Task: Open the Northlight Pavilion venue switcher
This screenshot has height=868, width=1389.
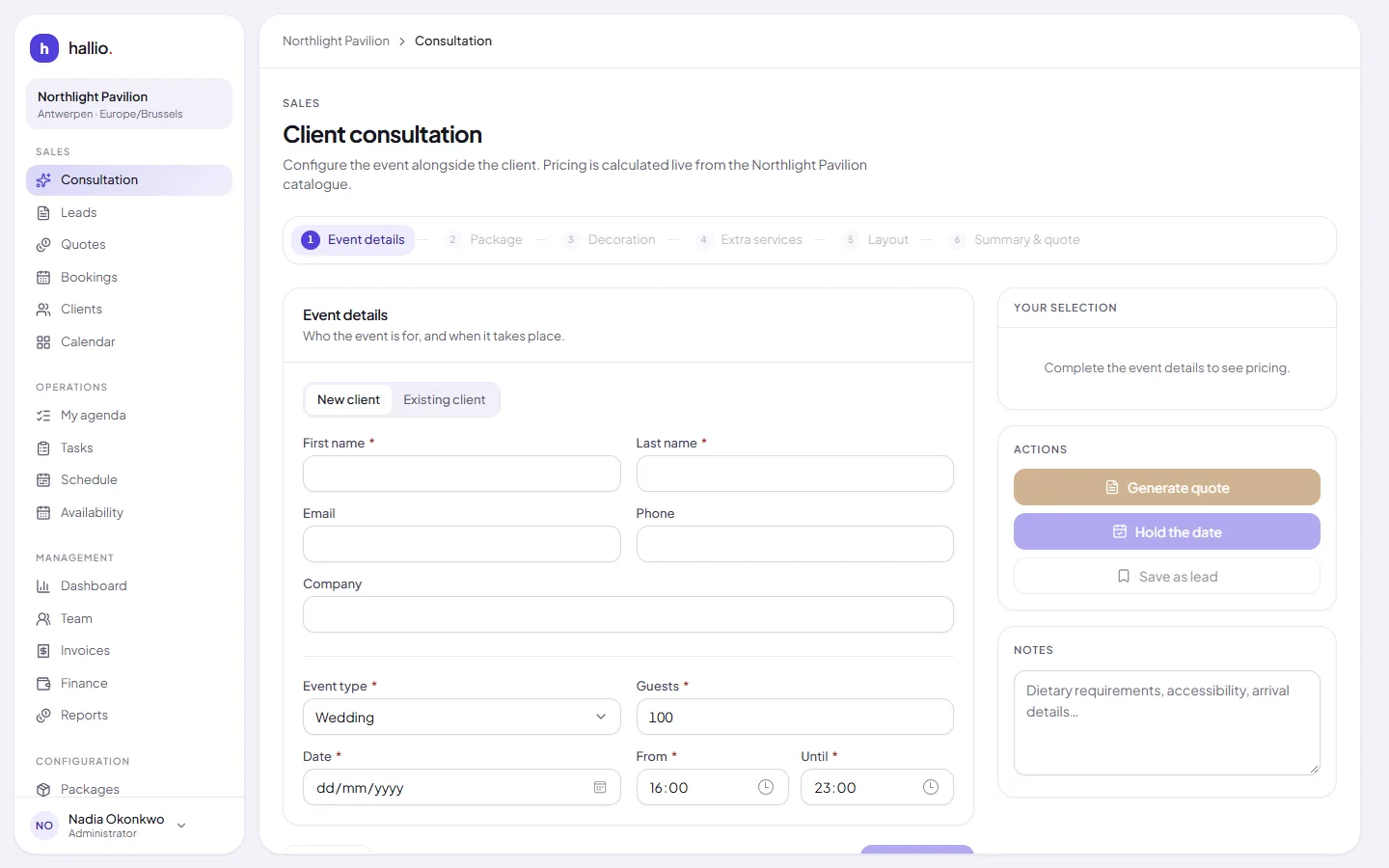Action: point(129,104)
